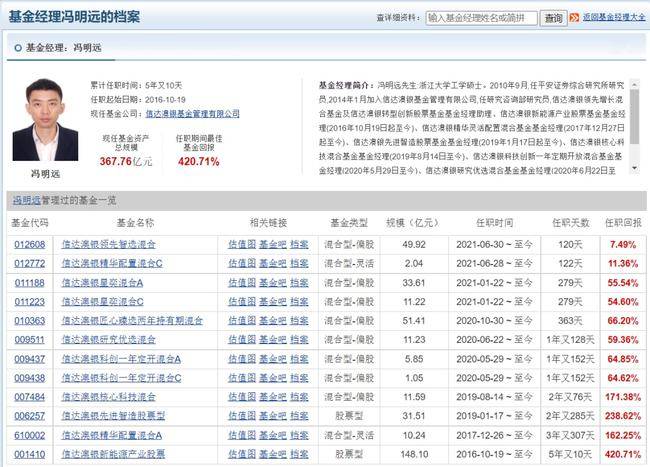Click 估值图 in the 012772 row
Screen dimensions: 650x467
pyautogui.click(x=242, y=264)
